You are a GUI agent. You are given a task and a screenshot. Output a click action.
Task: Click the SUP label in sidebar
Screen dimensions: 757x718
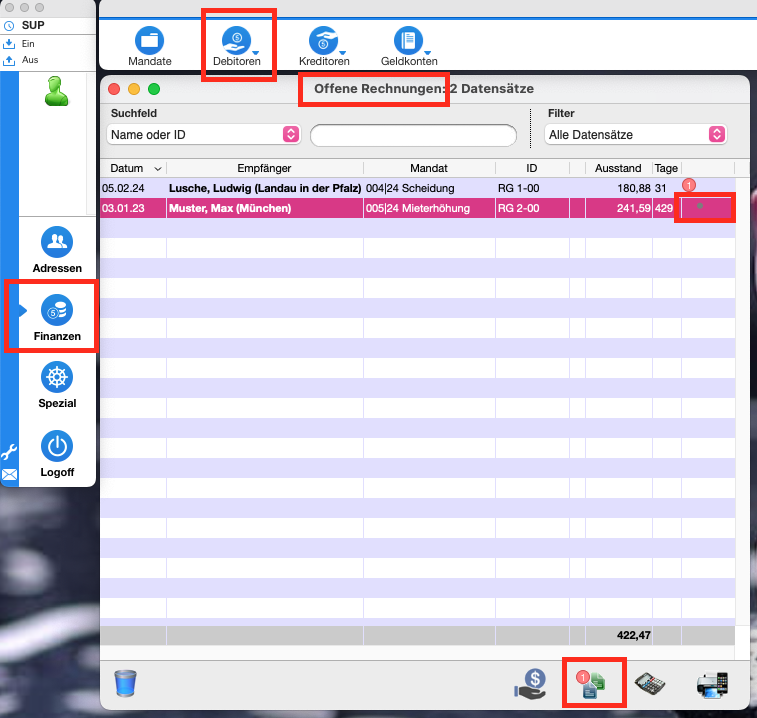point(33,26)
